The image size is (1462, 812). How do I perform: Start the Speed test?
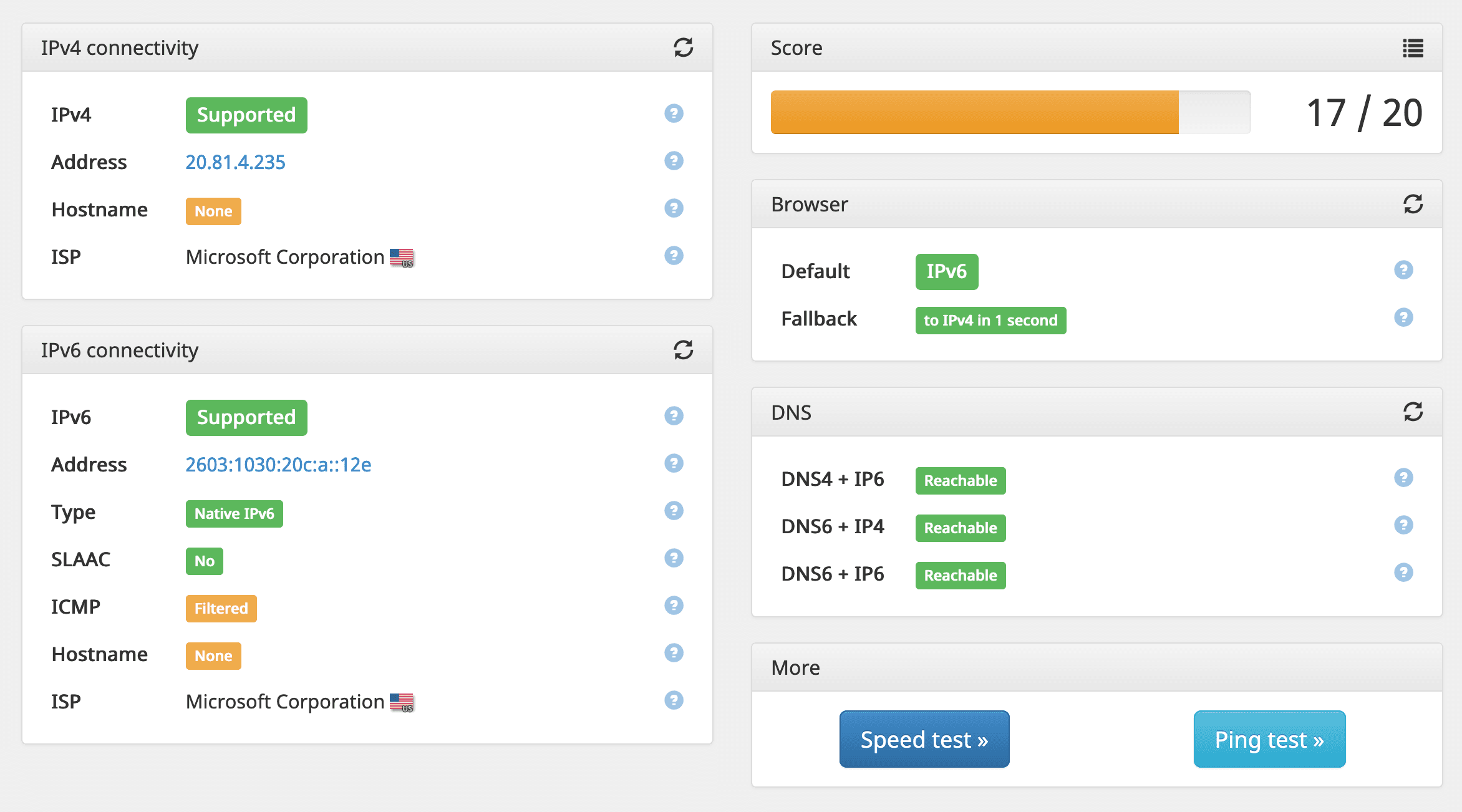click(x=924, y=739)
